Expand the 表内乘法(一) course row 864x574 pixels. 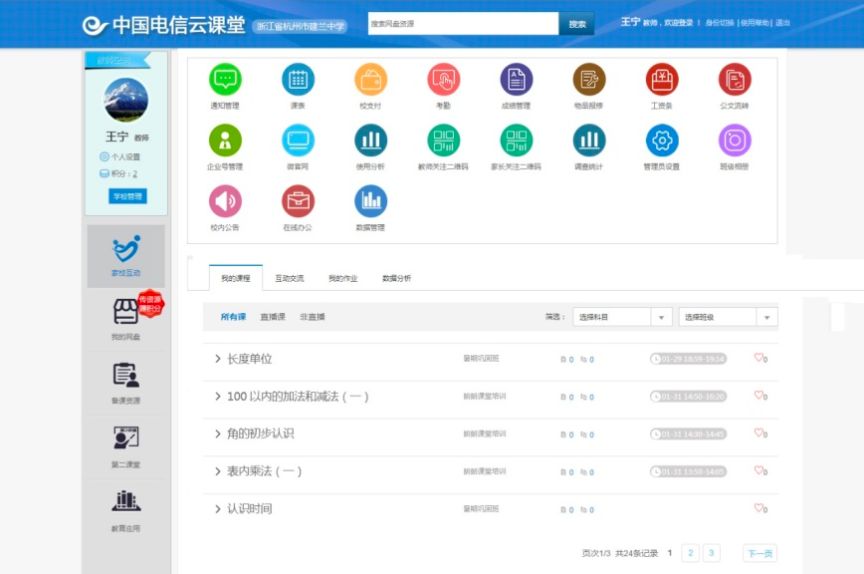click(x=218, y=471)
